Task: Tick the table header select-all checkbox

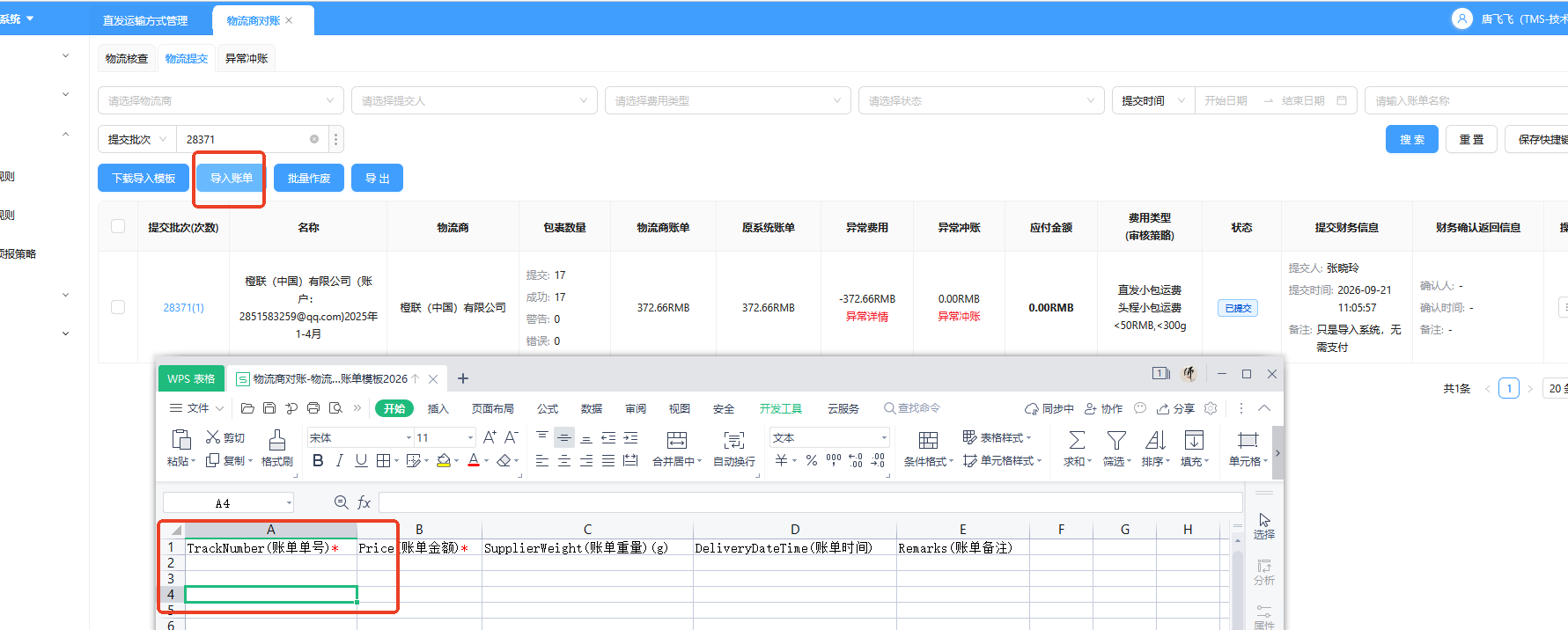Action: click(118, 226)
